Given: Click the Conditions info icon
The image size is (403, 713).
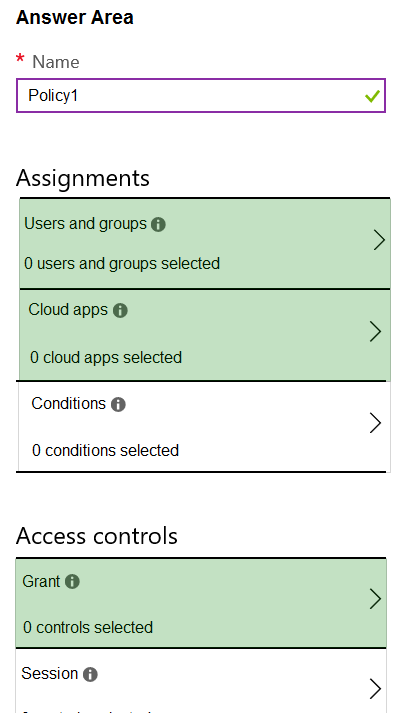Looking at the screenshot, I should point(118,404).
